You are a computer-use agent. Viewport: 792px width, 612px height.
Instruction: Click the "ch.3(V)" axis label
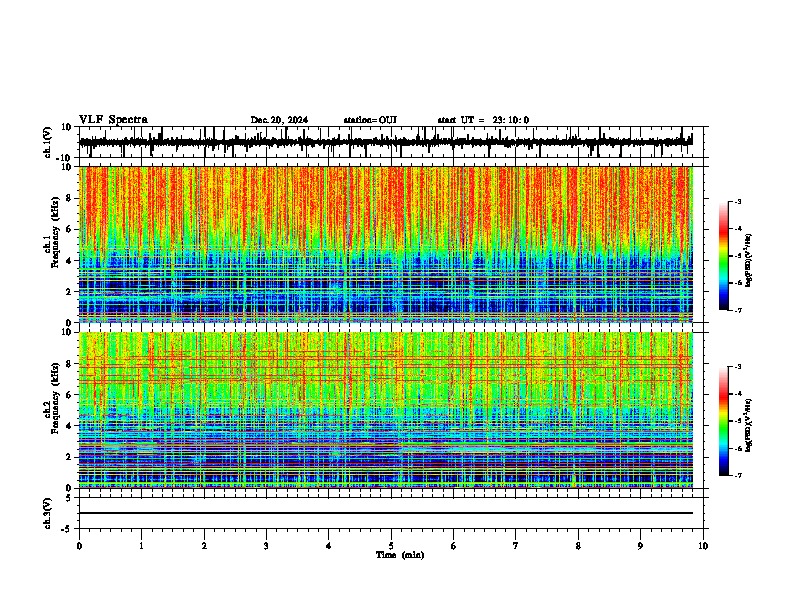tap(48, 513)
